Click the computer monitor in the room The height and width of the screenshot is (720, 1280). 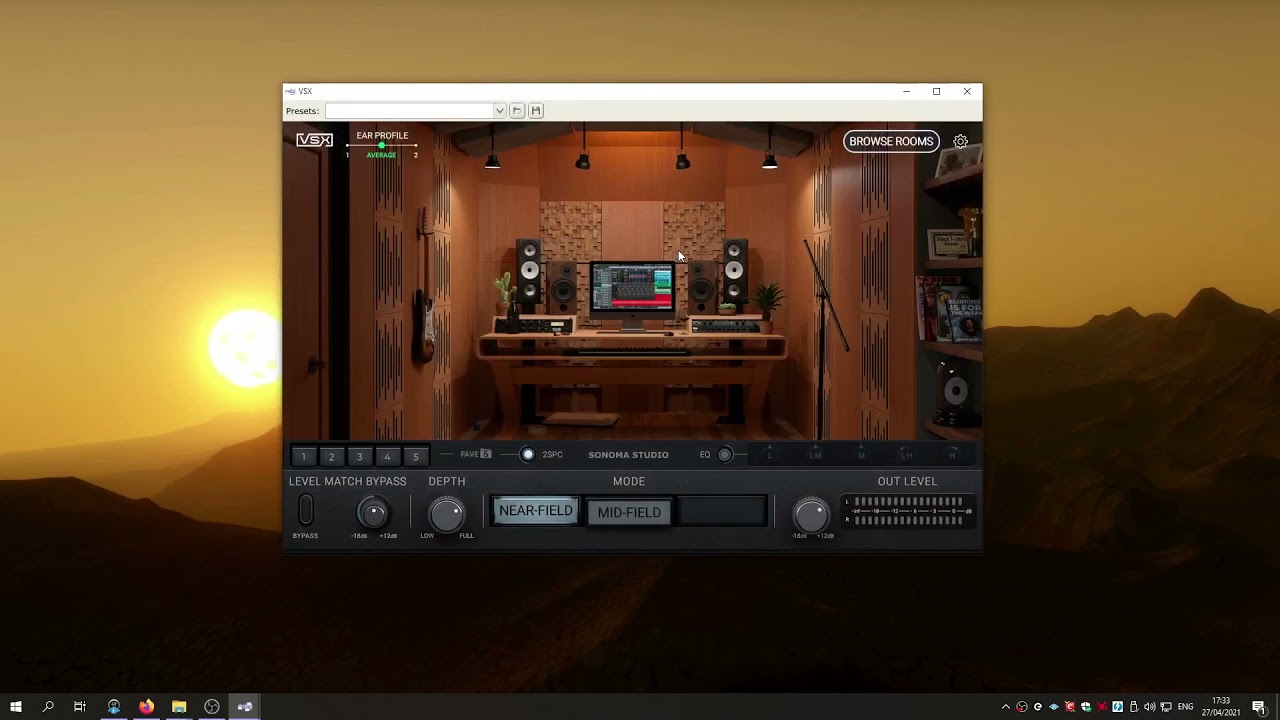pos(632,288)
